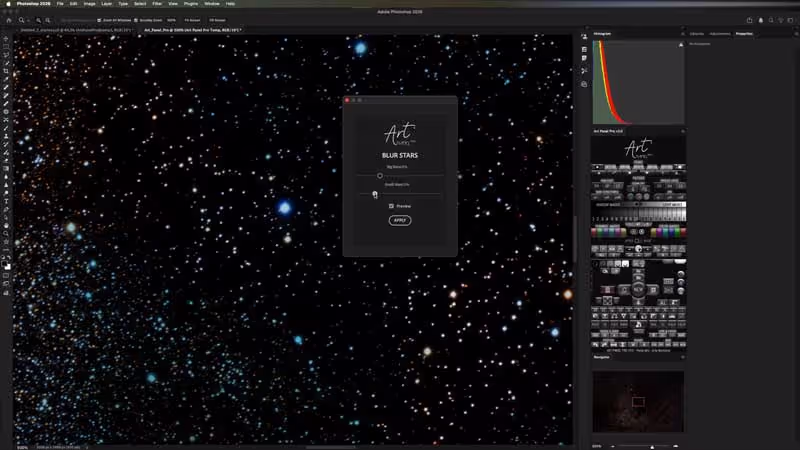Click the Navigator zoom percentage field
The height and width of the screenshot is (450, 800).
(x=597, y=446)
